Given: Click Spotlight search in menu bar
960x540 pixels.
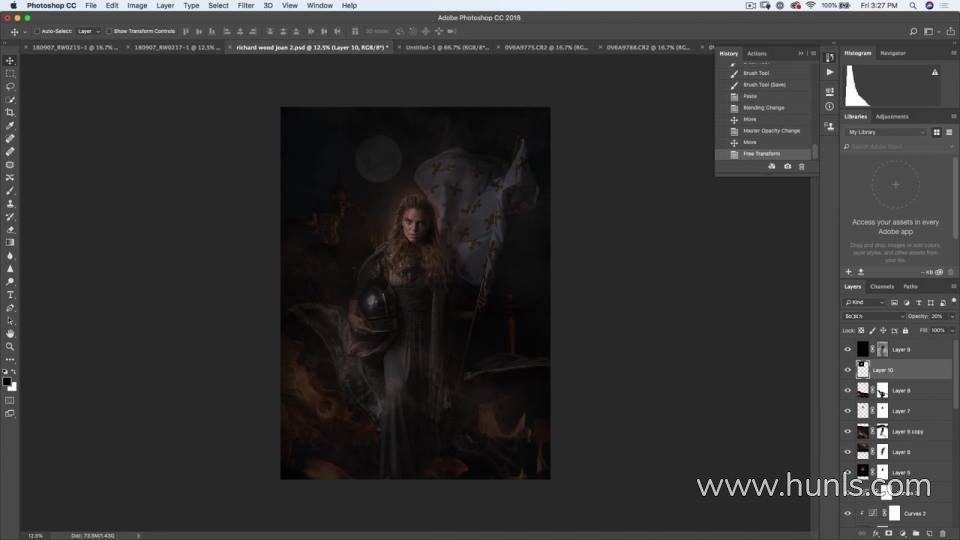Looking at the screenshot, I should click(x=913, y=6).
